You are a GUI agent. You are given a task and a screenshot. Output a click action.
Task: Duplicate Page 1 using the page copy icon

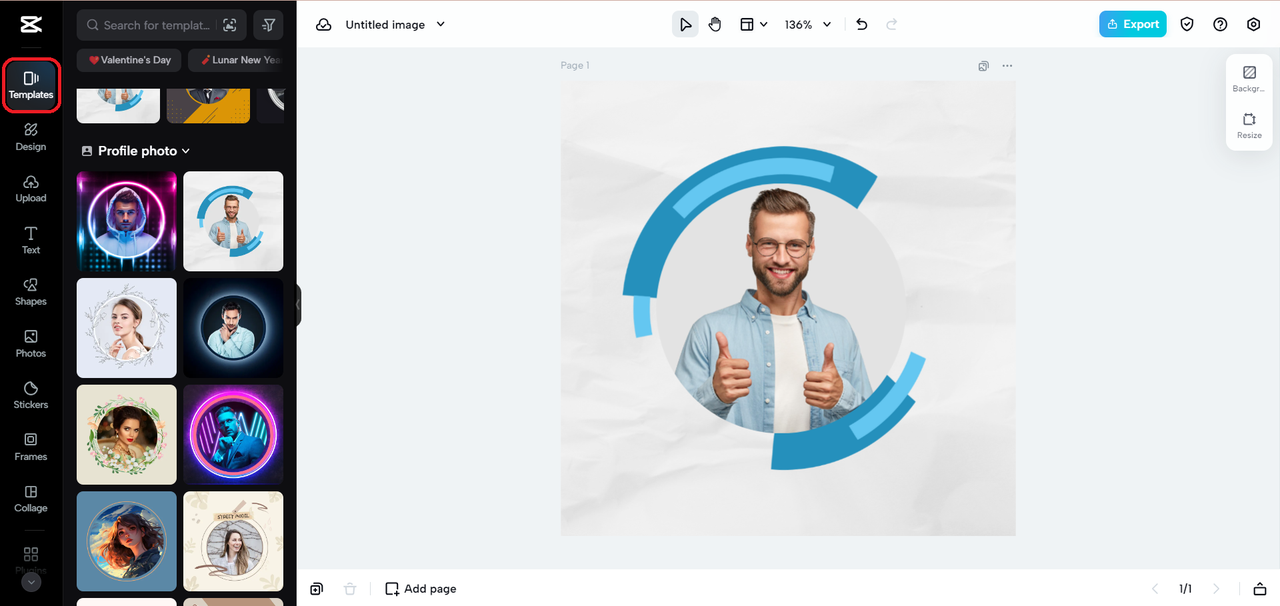pyautogui.click(x=984, y=66)
